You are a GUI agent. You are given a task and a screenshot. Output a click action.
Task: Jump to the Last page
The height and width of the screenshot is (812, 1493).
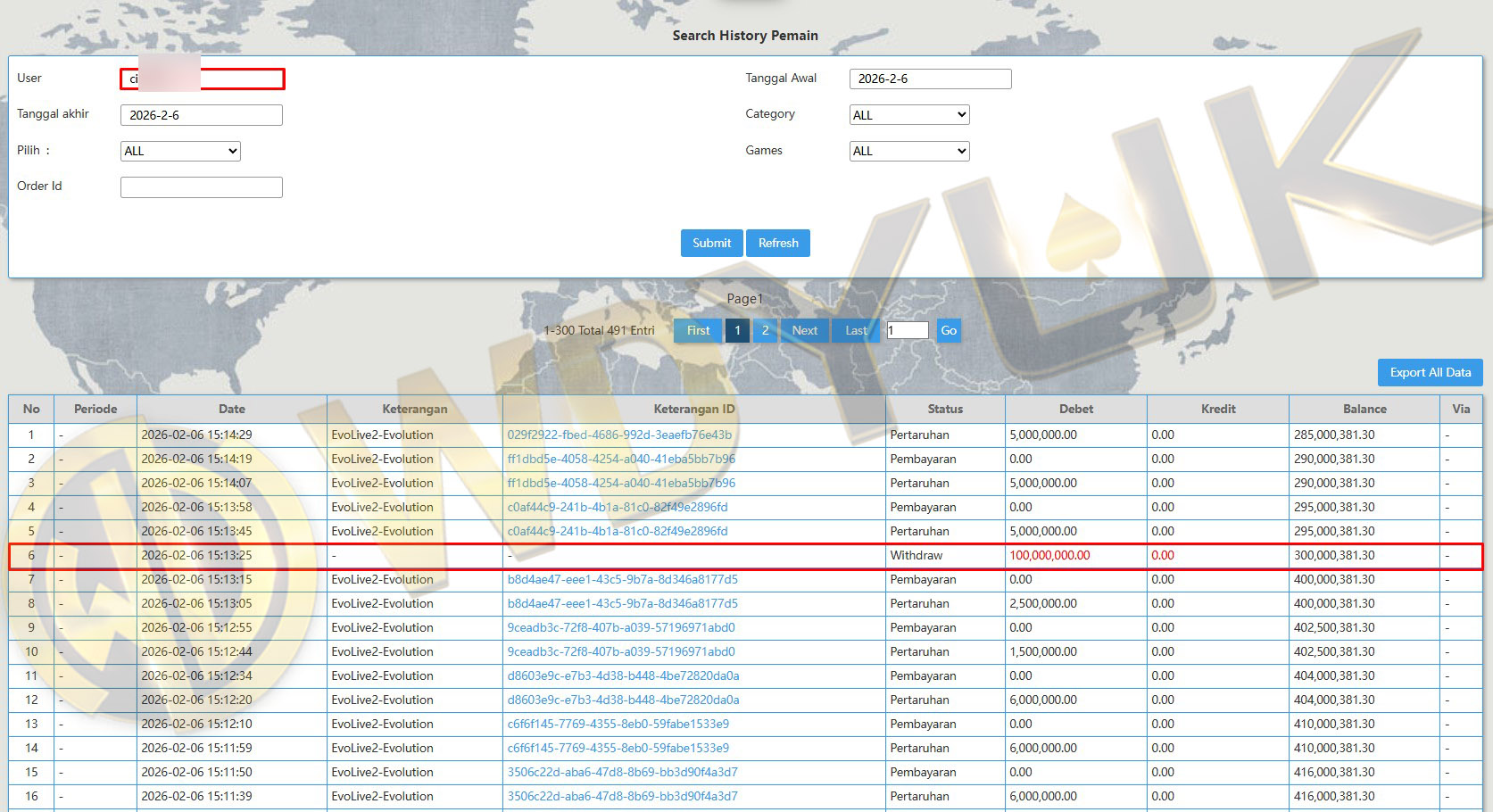[856, 330]
